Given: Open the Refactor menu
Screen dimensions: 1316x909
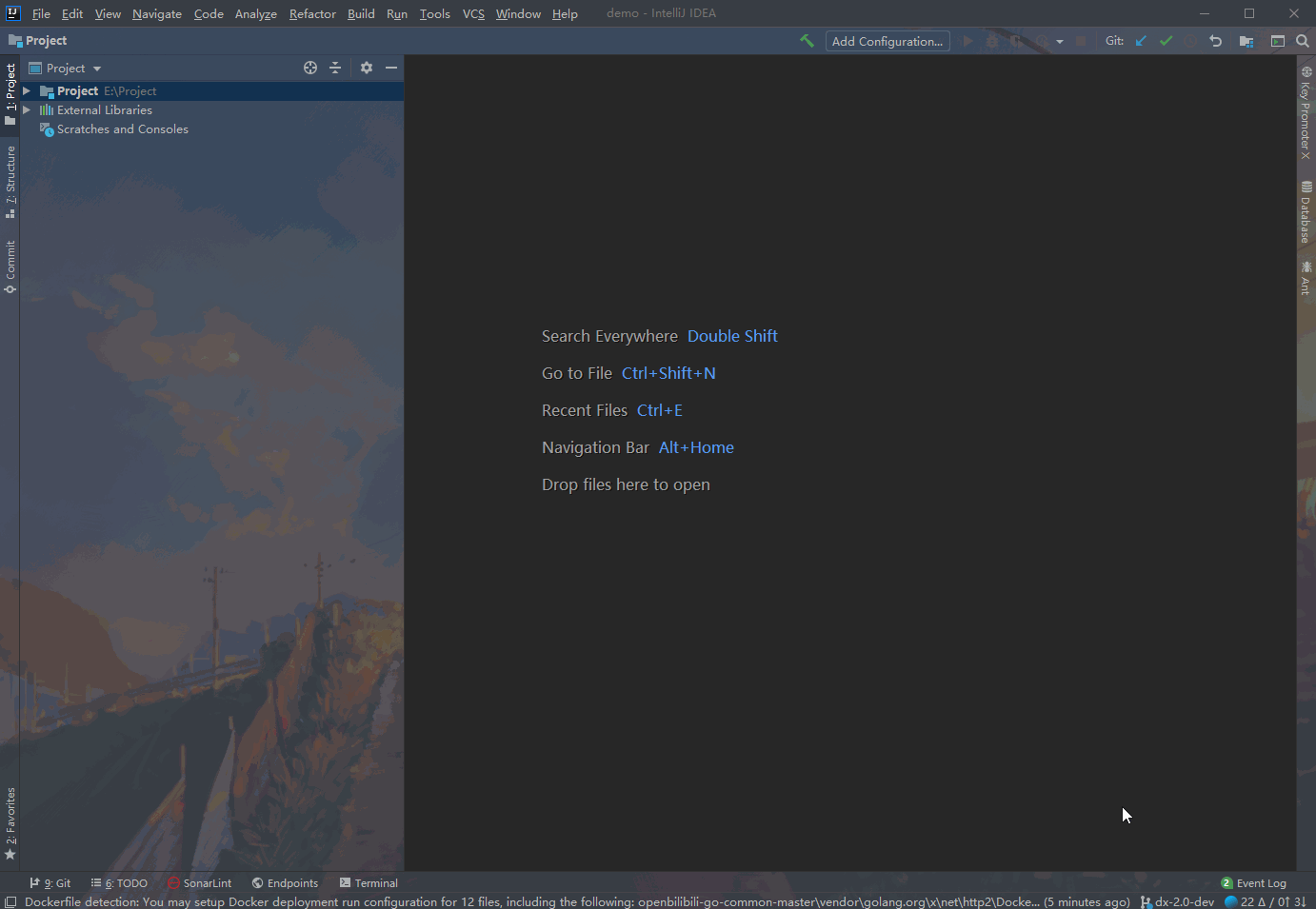Looking at the screenshot, I should (x=312, y=13).
